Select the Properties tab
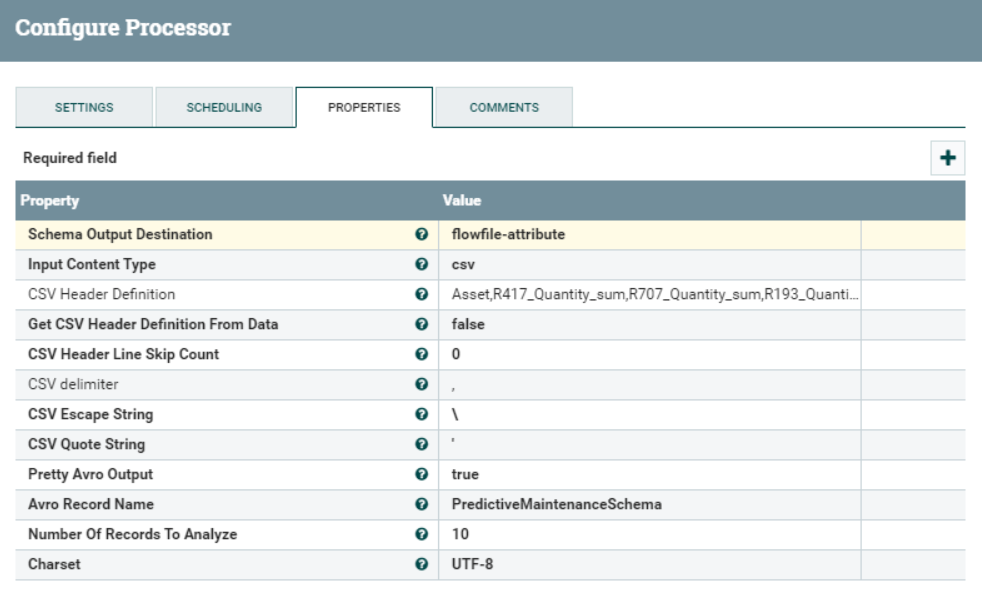The height and width of the screenshot is (603, 982). [364, 107]
